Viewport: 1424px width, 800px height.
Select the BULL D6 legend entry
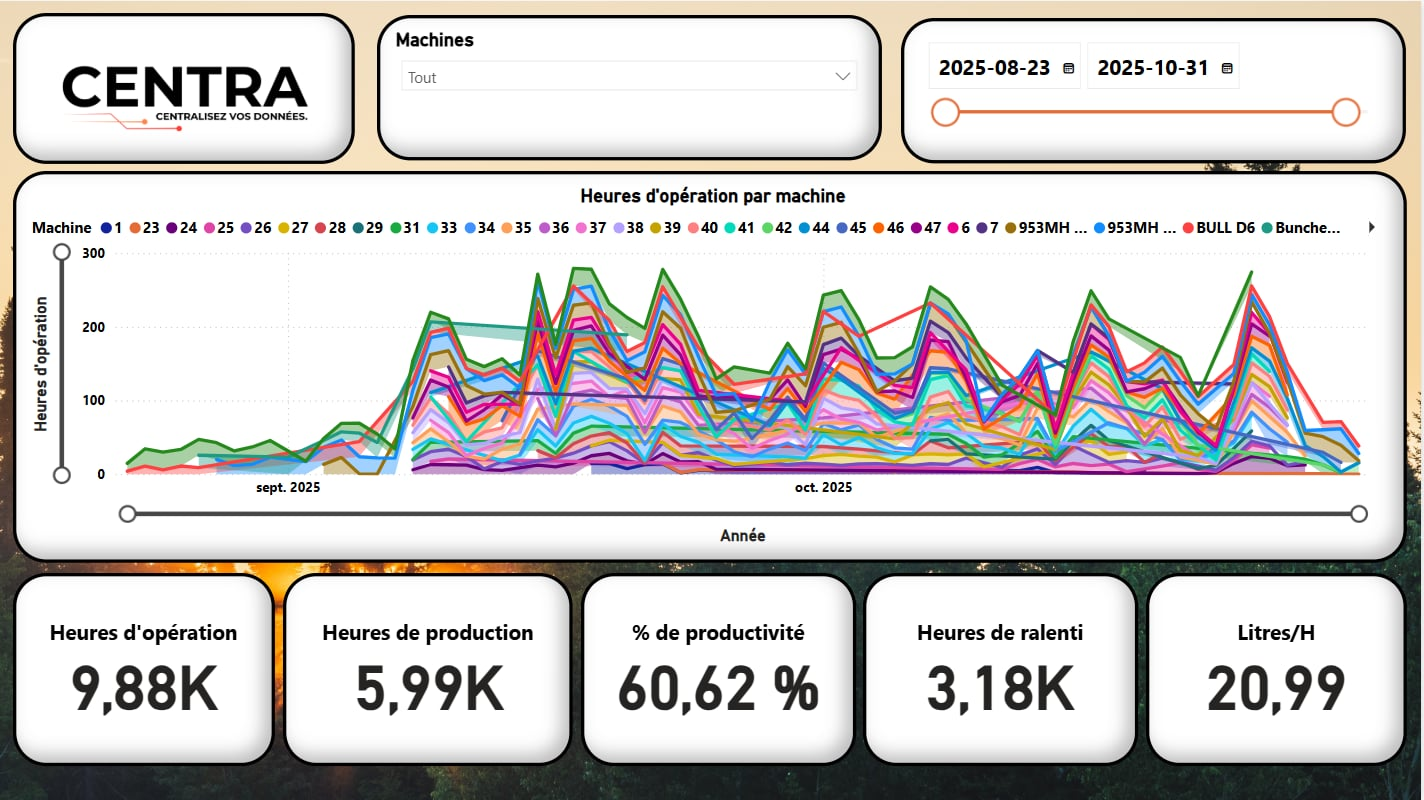click(1218, 227)
